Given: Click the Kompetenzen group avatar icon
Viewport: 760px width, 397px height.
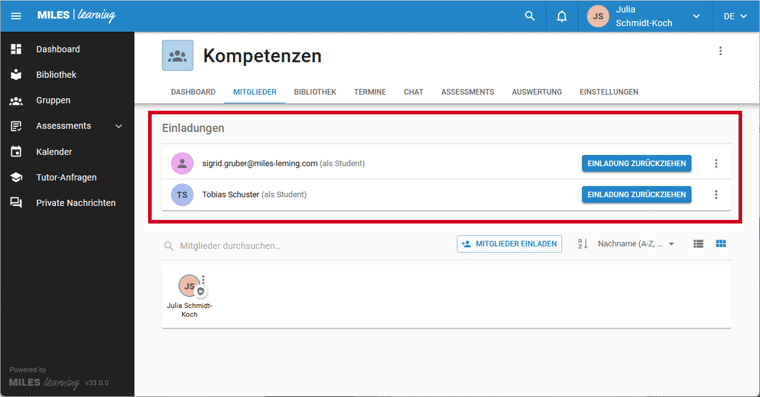Looking at the screenshot, I should tap(177, 56).
